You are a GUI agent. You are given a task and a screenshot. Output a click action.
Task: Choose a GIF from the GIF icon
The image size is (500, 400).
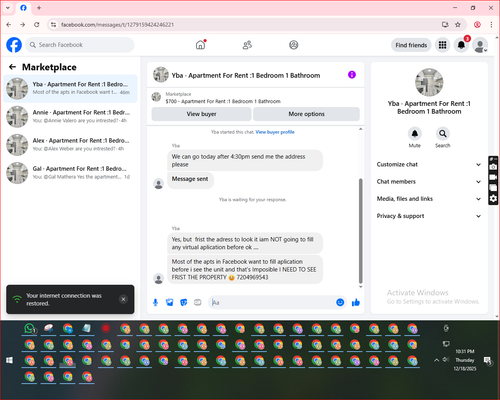point(198,302)
